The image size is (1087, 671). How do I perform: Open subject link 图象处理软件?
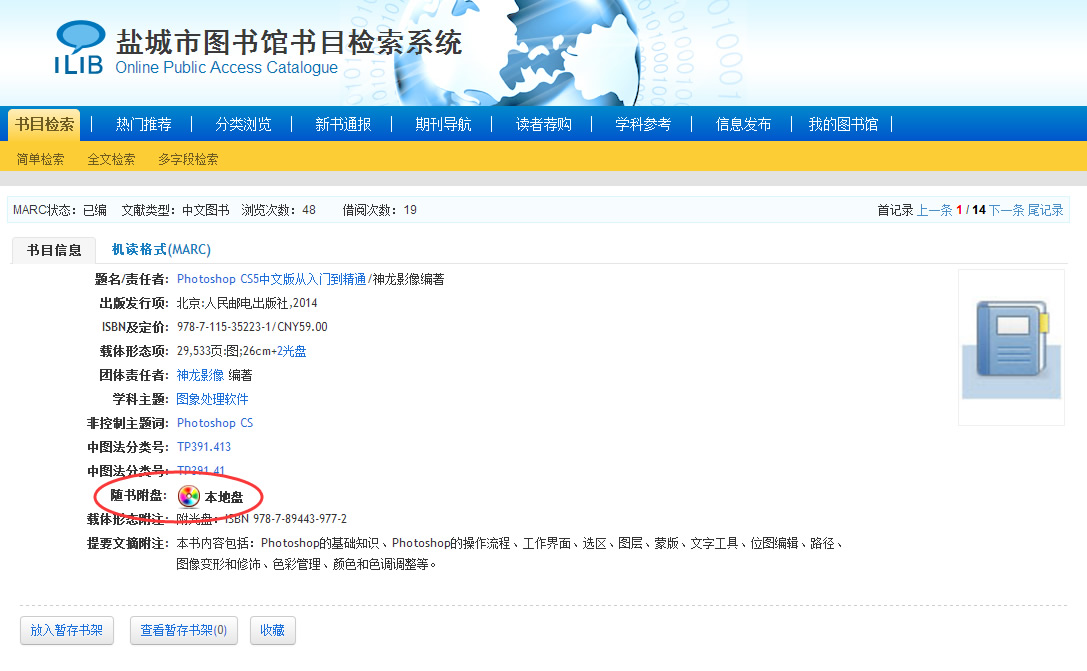tap(212, 399)
